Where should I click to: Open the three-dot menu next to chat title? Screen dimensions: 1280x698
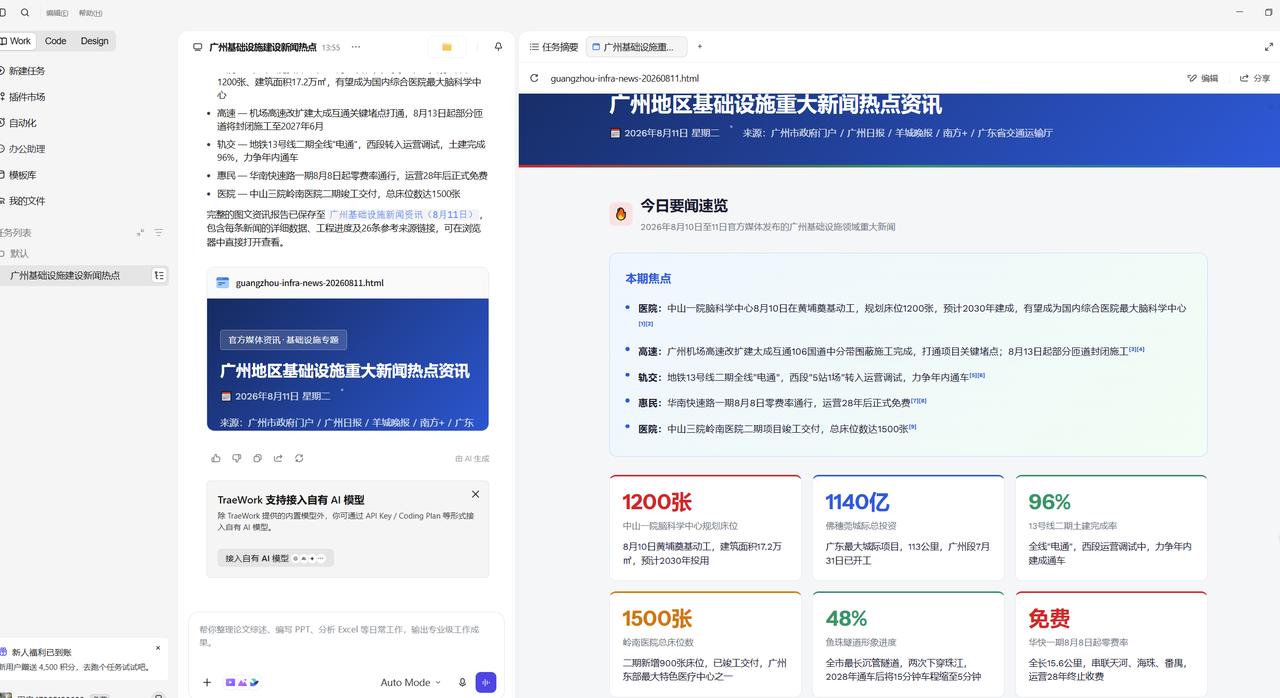click(356, 47)
